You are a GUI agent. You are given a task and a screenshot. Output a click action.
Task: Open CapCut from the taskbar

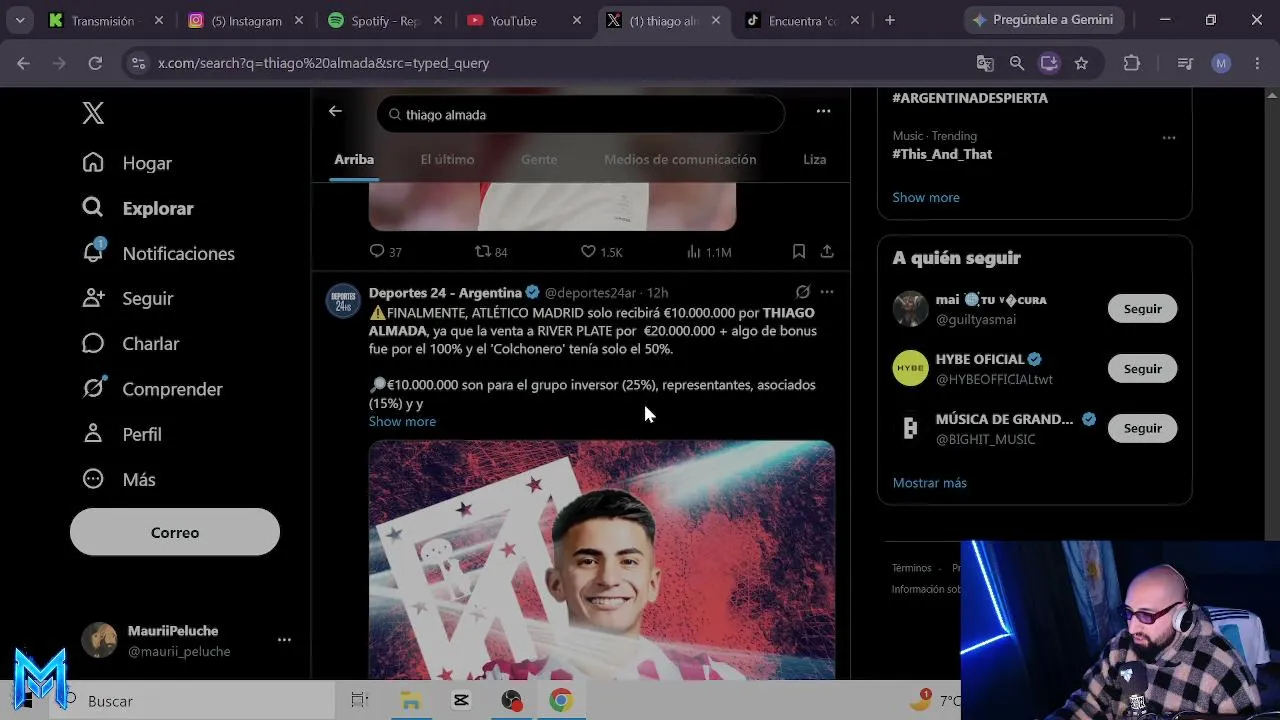tap(461, 701)
